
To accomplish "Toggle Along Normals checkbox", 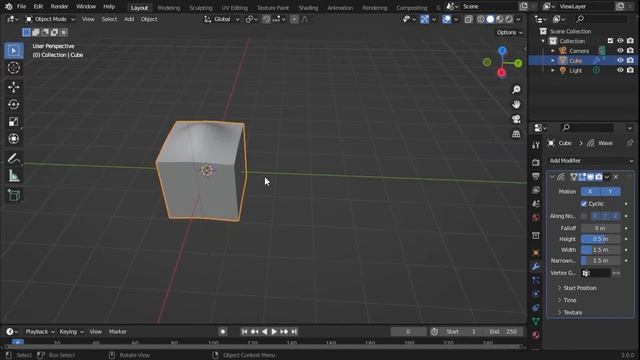I will (x=584, y=216).
